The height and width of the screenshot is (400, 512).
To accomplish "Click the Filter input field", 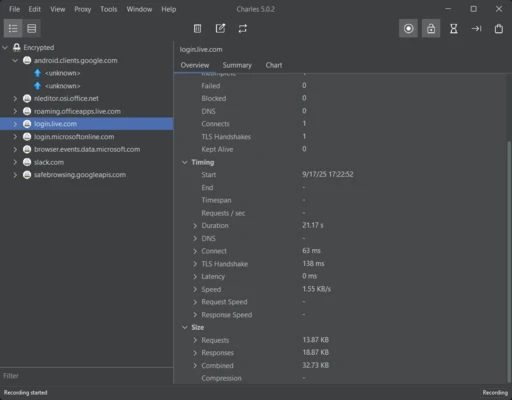I will (x=87, y=376).
